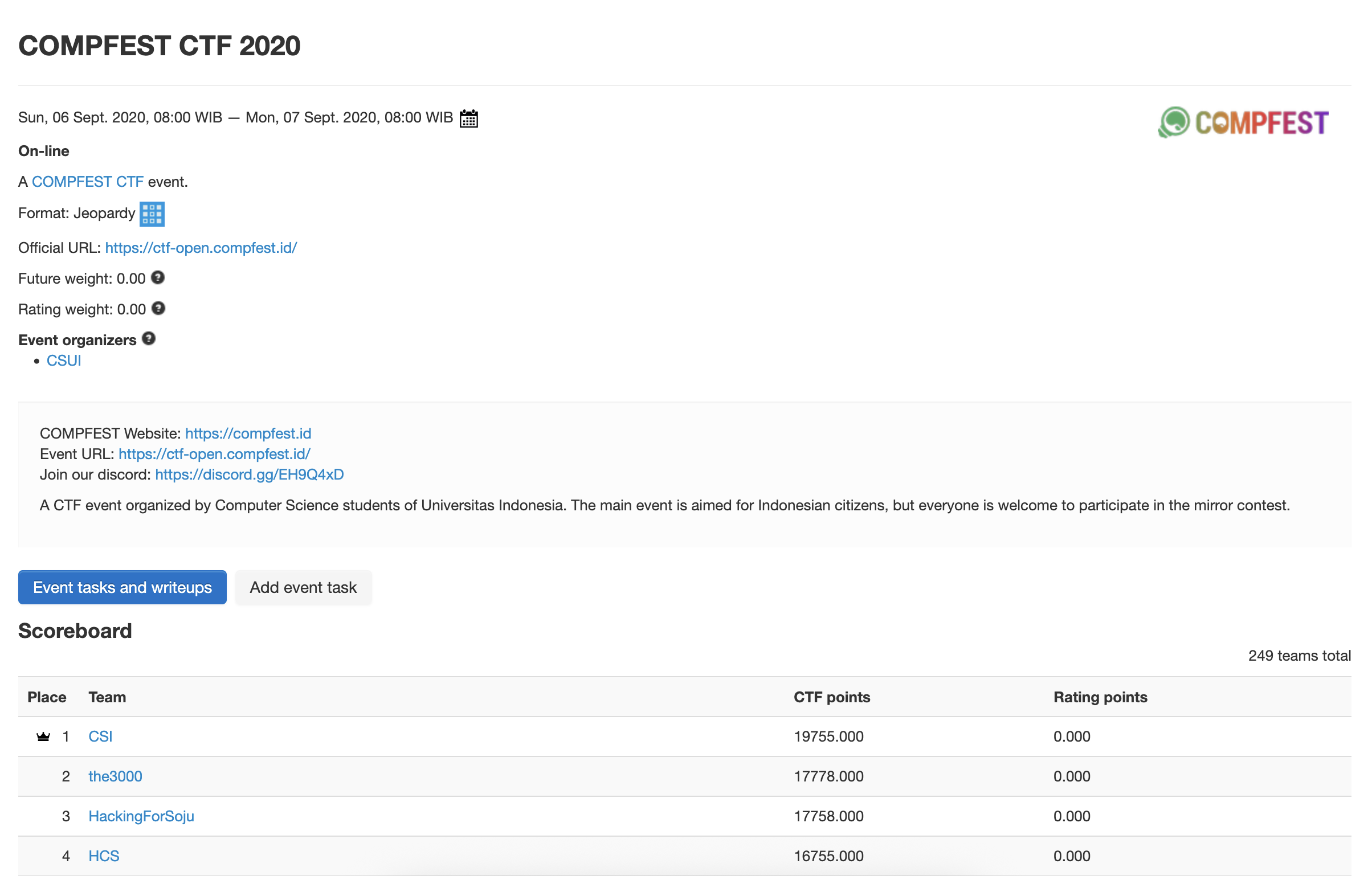Open Event URL link in description box
This screenshot has width=1372, height=876.
[214, 454]
